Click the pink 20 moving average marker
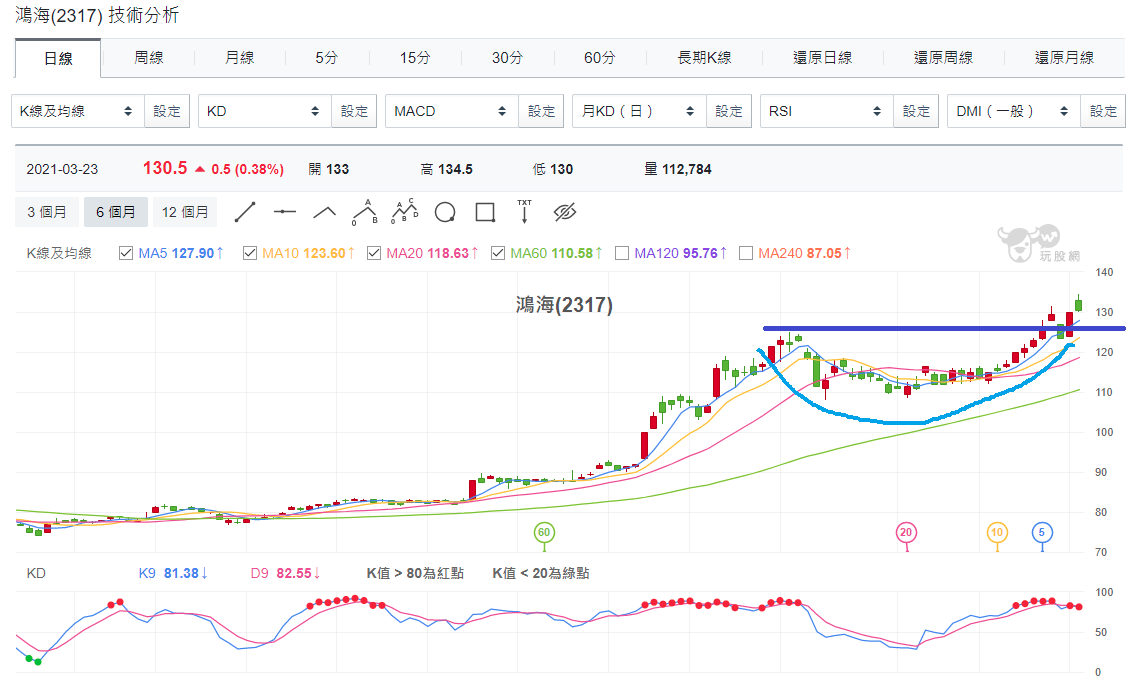 pos(906,533)
